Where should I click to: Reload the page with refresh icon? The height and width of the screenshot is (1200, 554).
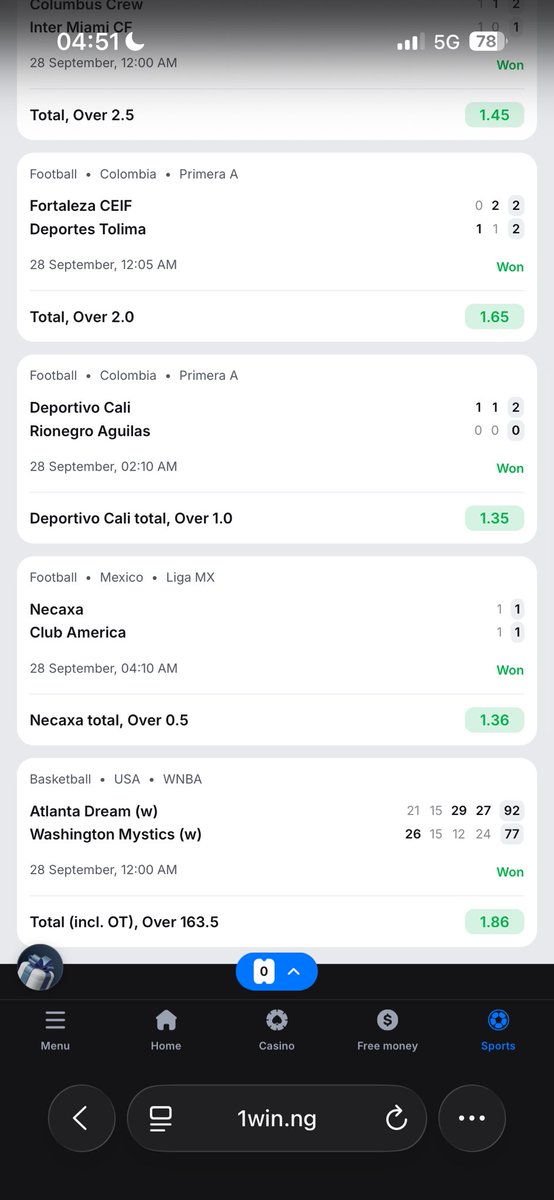click(x=396, y=1119)
